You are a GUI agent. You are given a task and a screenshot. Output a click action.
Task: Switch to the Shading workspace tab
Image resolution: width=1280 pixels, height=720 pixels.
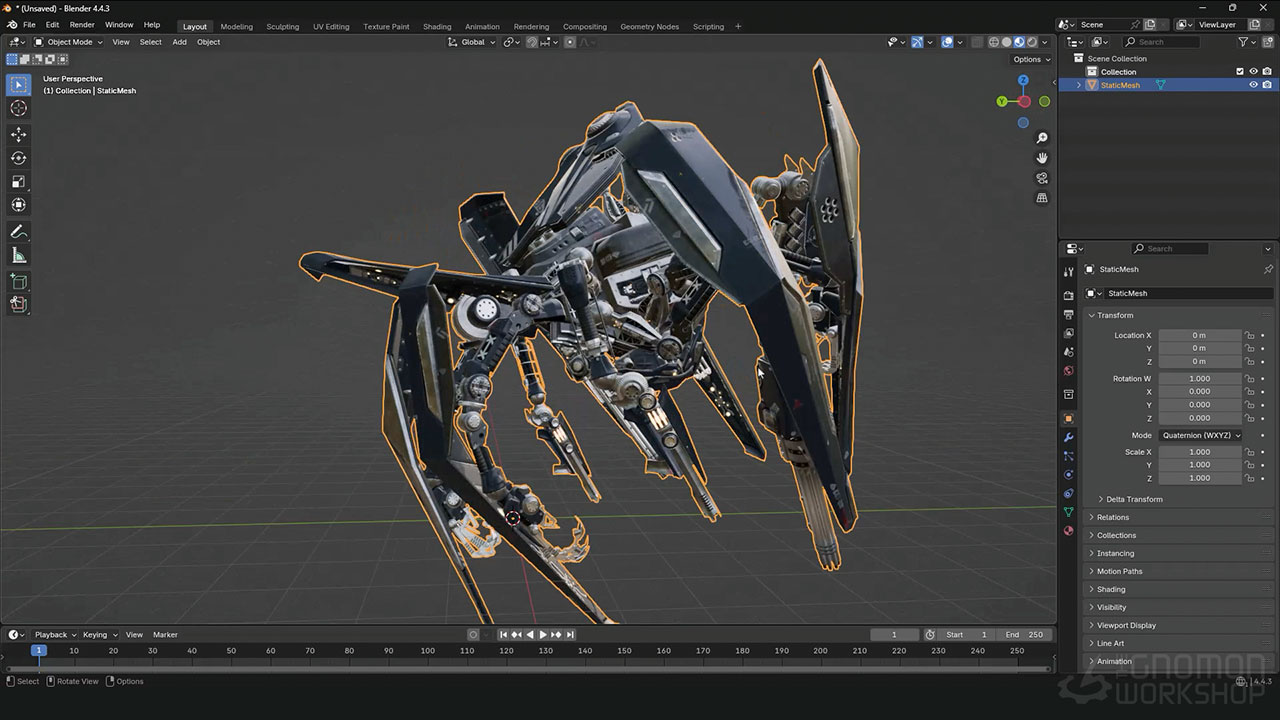[x=437, y=27]
